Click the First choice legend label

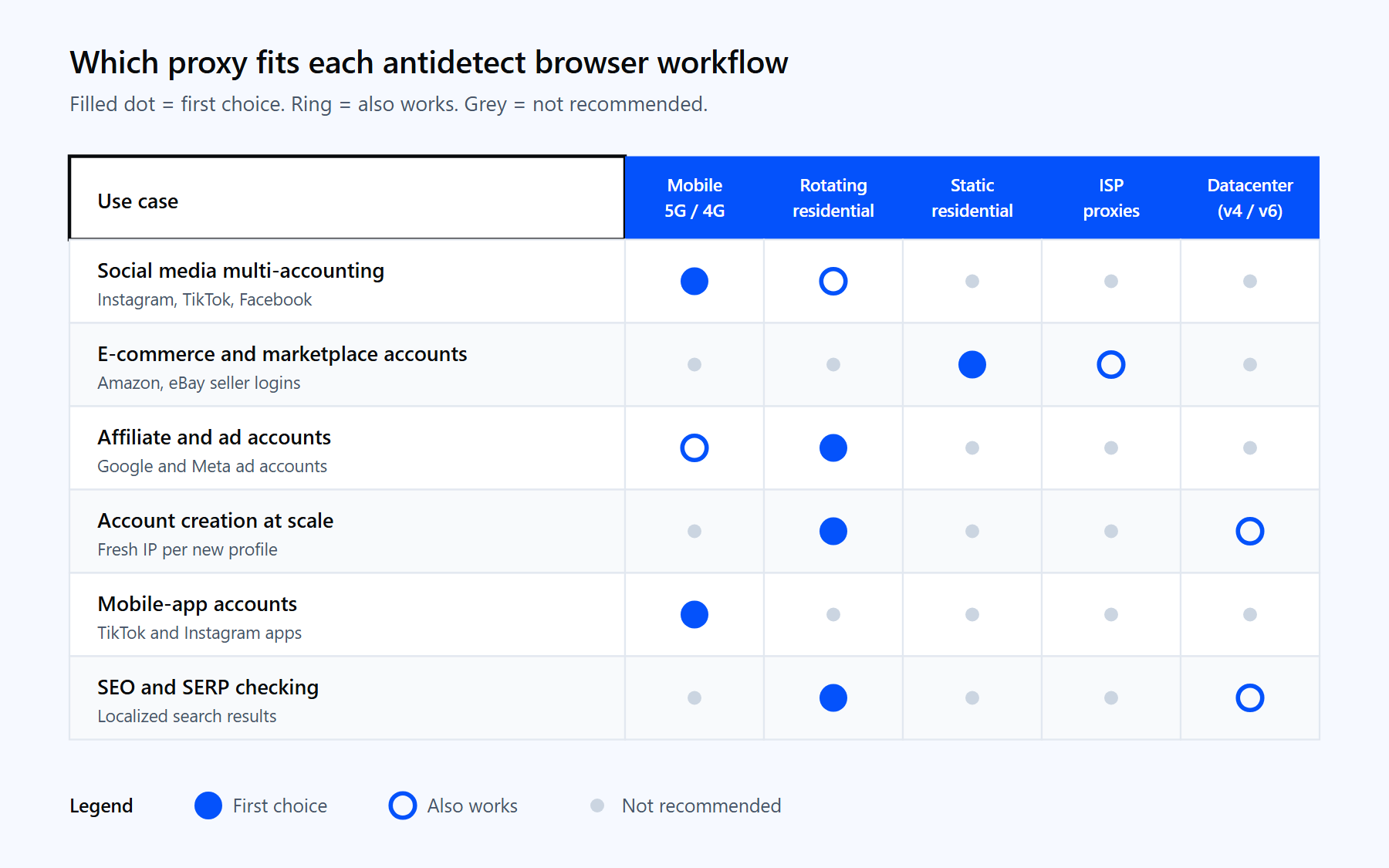point(280,806)
